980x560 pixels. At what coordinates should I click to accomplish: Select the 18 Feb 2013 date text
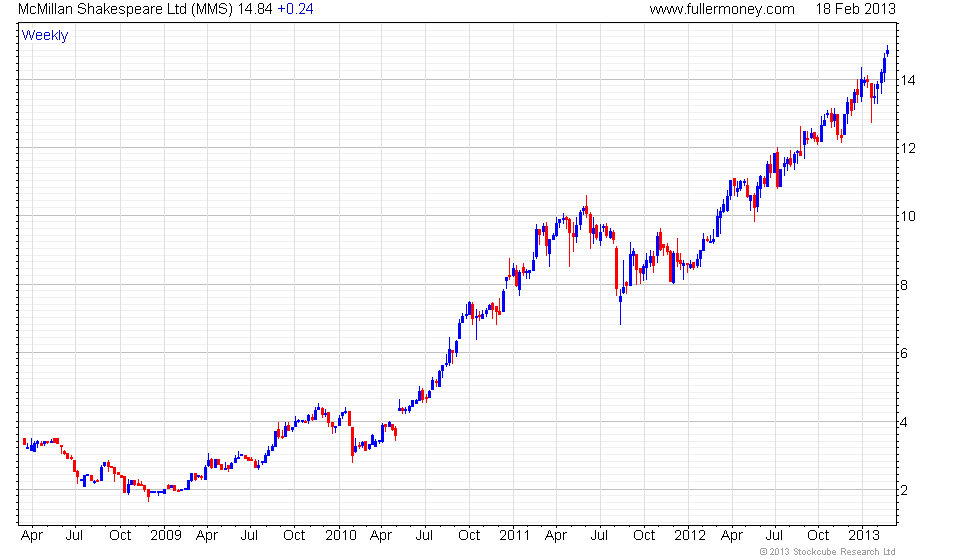[855, 9]
